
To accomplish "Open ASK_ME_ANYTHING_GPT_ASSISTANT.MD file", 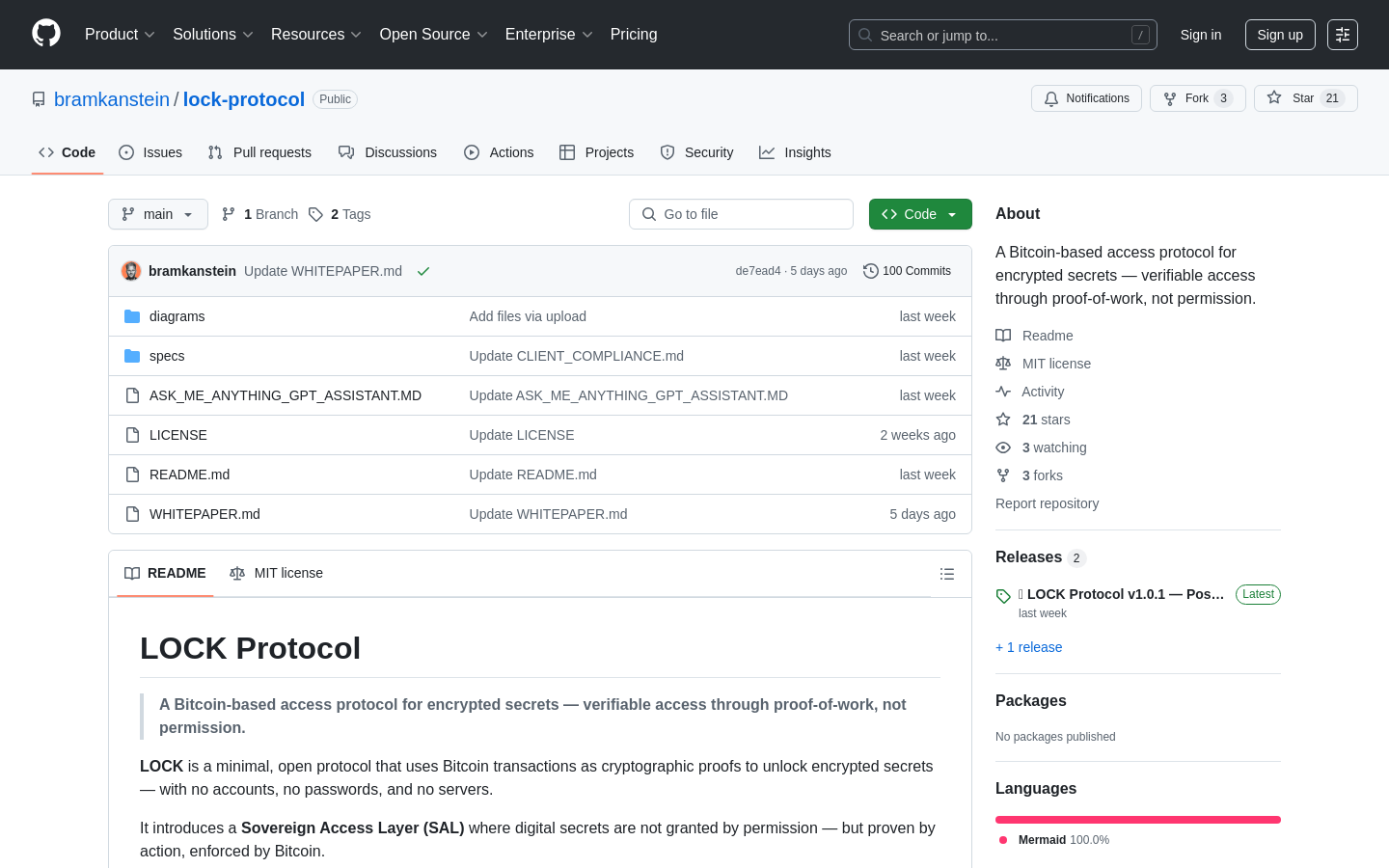I will pos(286,395).
